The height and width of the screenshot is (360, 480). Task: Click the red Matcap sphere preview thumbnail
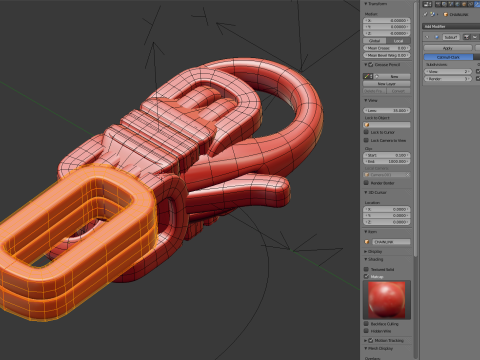tap(387, 300)
